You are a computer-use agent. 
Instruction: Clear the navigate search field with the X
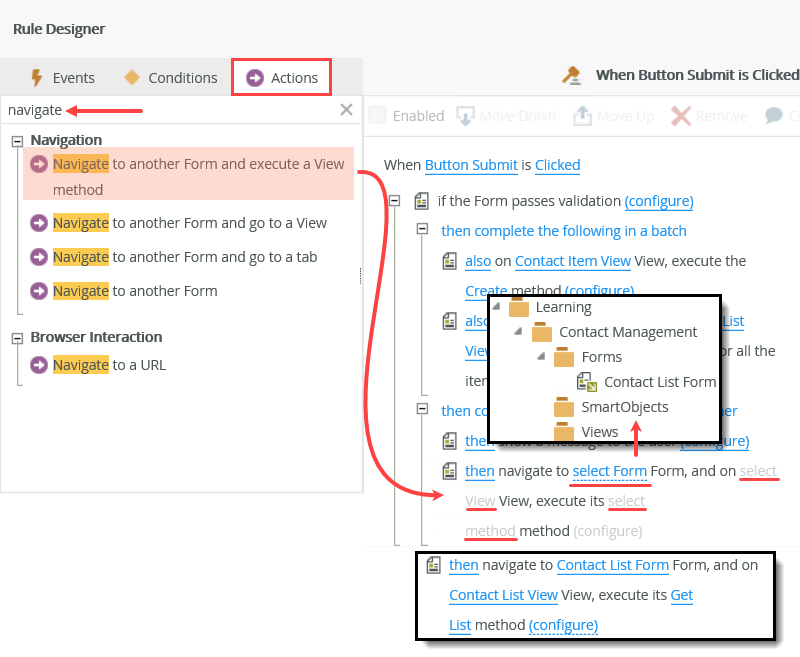click(x=345, y=109)
